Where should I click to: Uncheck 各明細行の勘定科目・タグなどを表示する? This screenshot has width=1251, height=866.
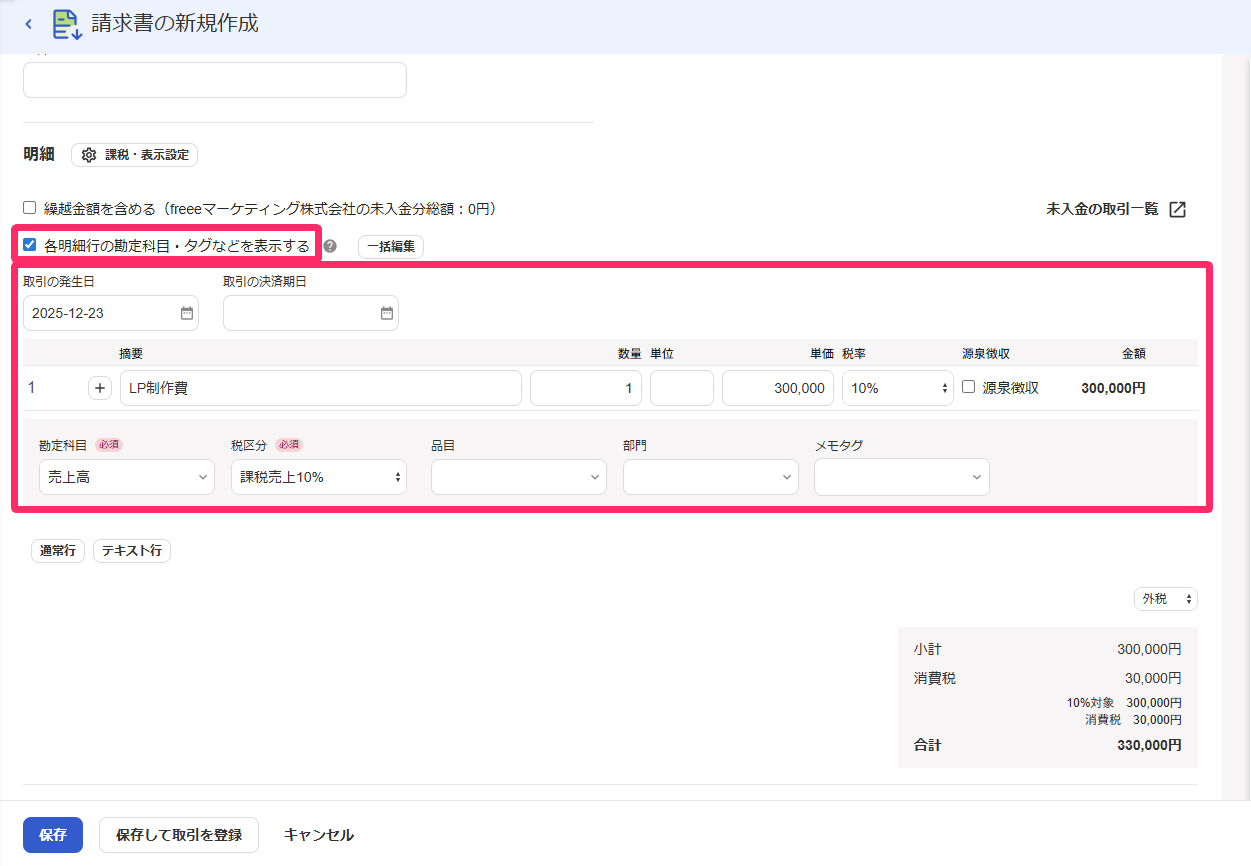[x=30, y=244]
